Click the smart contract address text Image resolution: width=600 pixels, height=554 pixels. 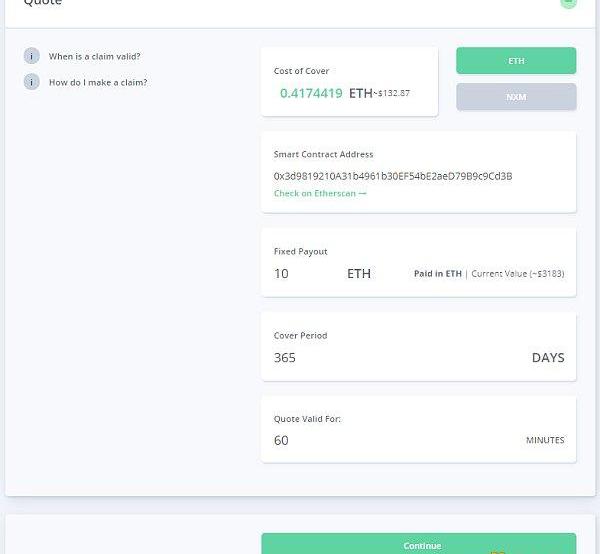pyautogui.click(x=393, y=176)
